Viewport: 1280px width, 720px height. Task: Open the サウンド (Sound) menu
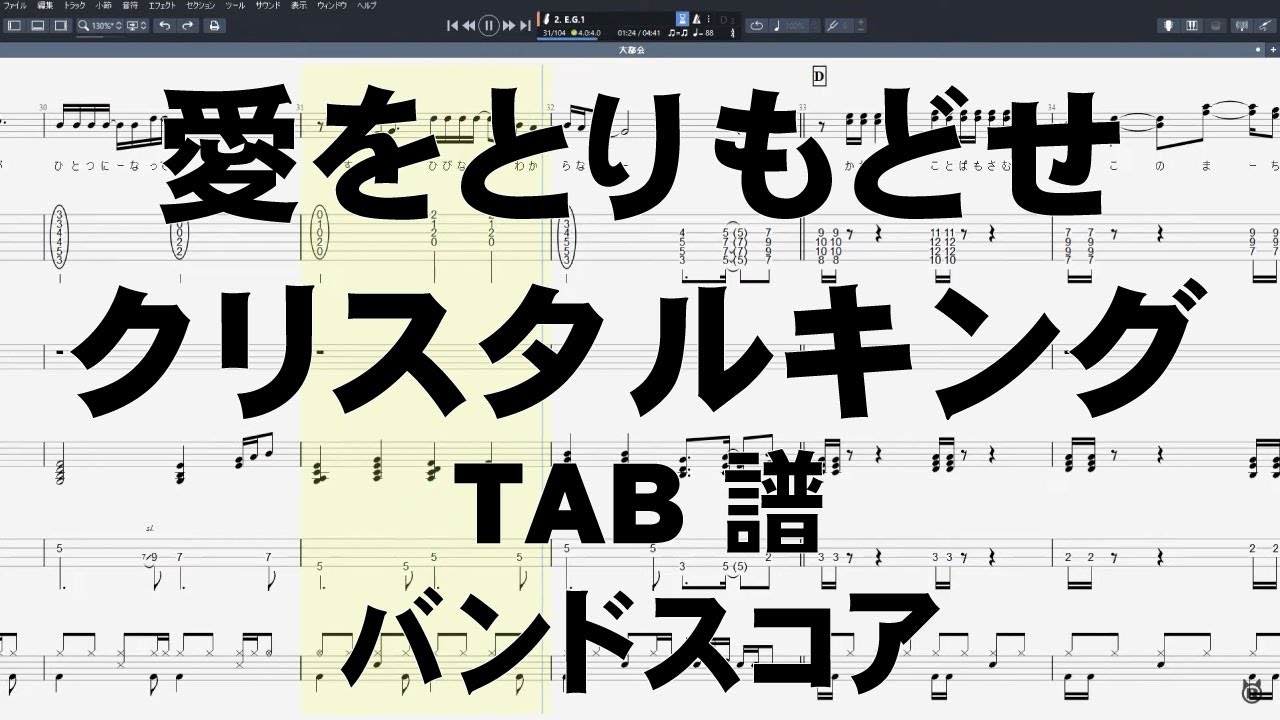click(x=267, y=6)
